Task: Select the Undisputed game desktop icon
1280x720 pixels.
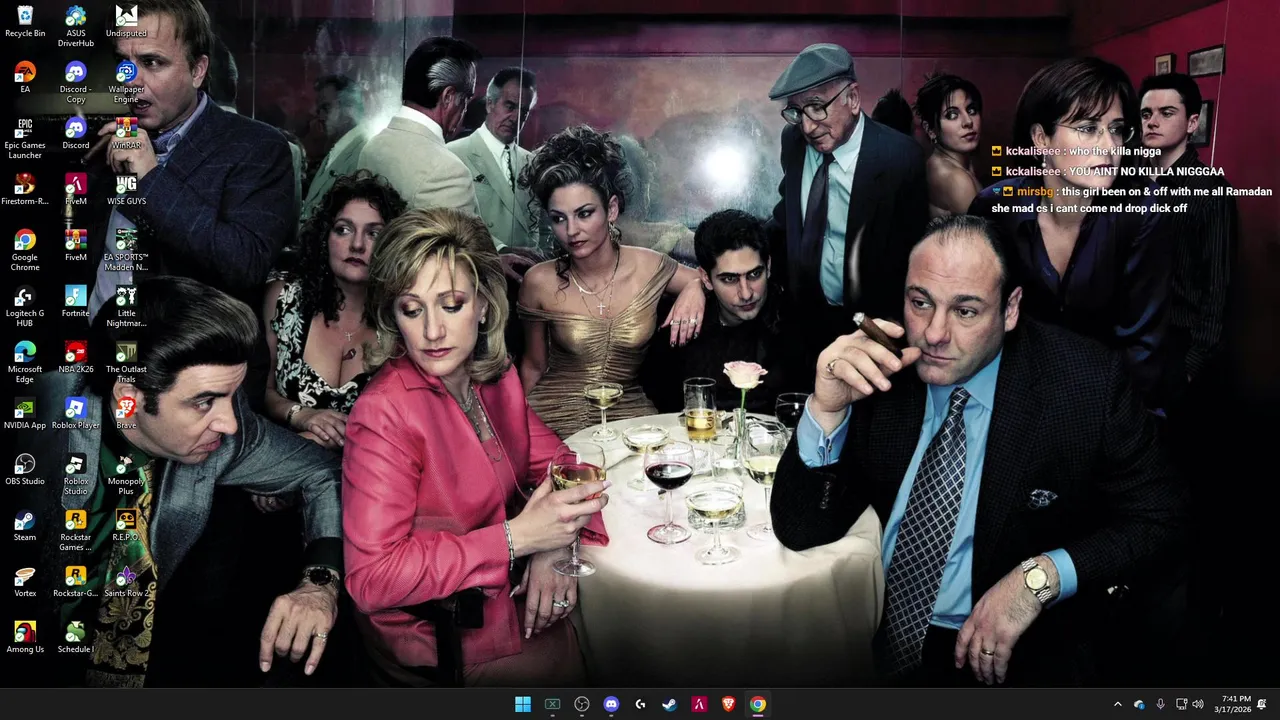Action: point(126,21)
